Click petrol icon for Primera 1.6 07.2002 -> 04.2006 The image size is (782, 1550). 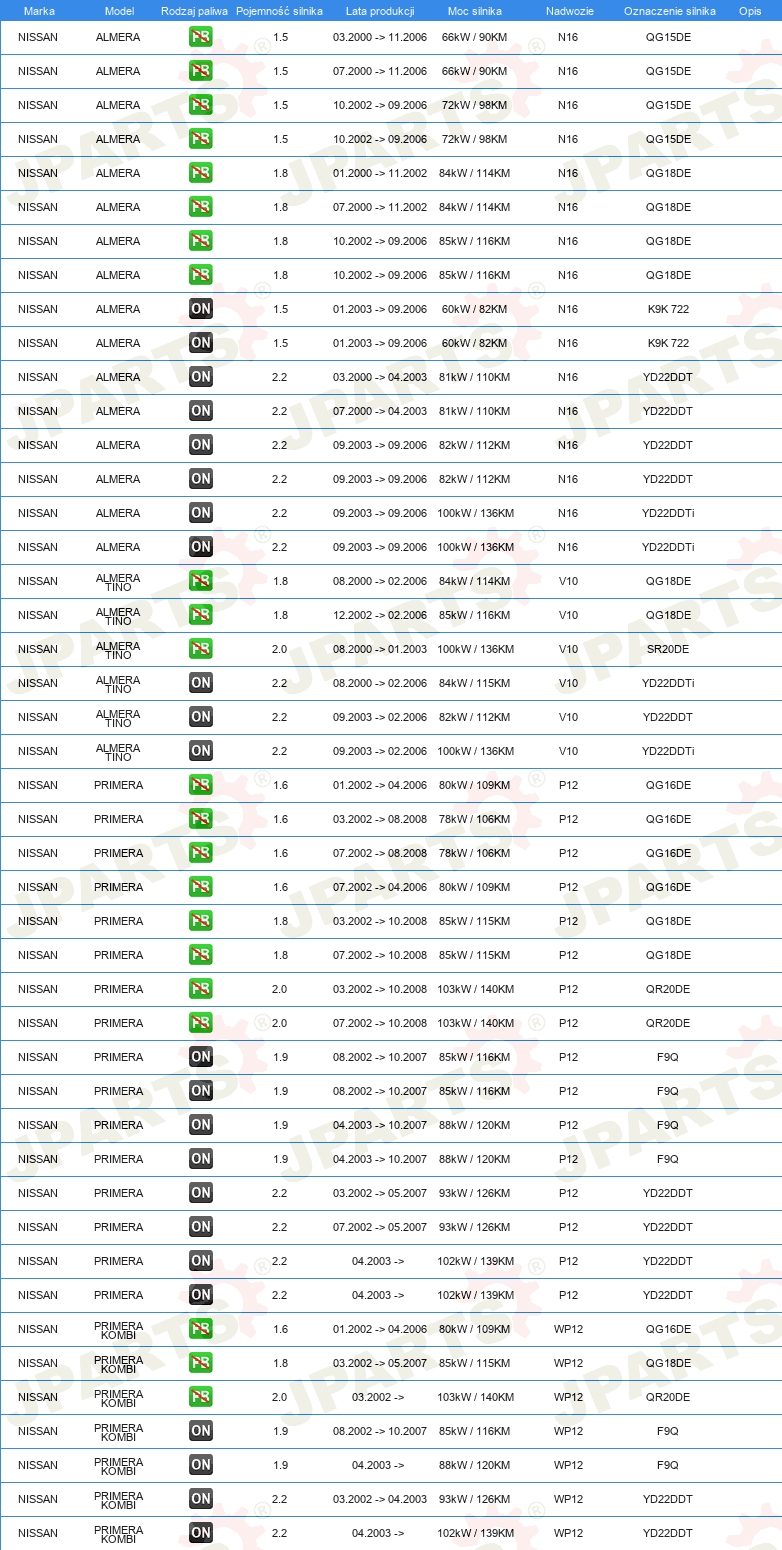coord(200,887)
